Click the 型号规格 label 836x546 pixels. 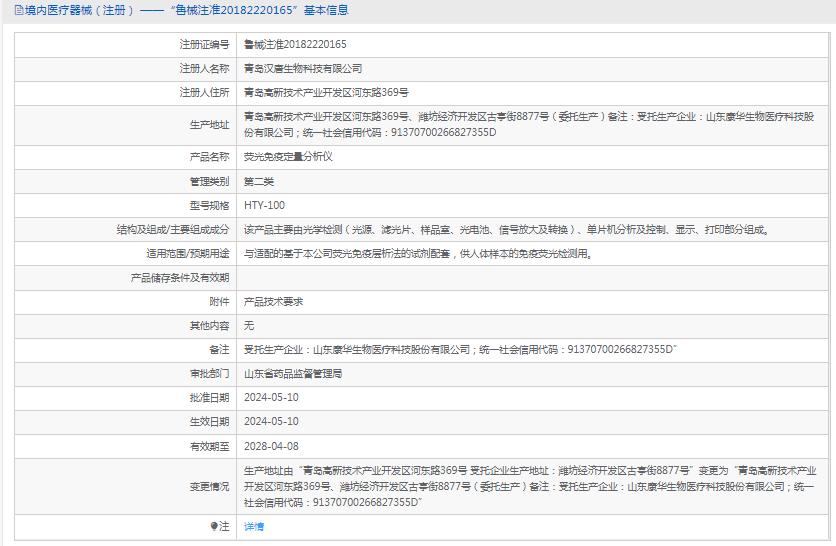coord(210,205)
